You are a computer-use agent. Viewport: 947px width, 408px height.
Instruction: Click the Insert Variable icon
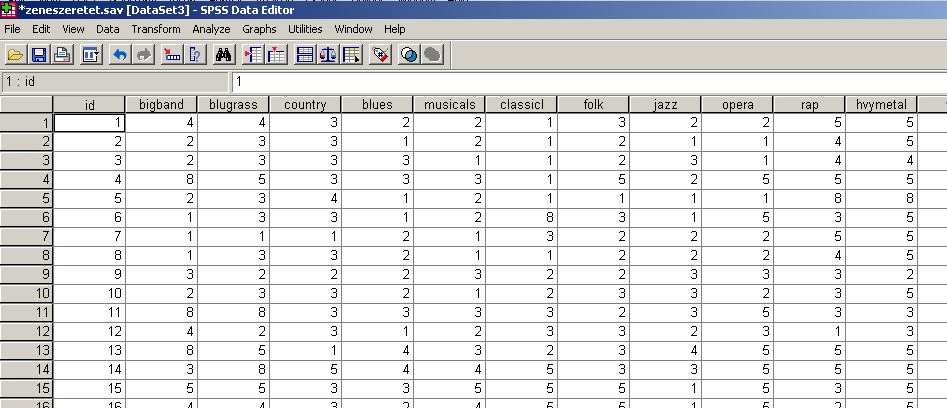pyautogui.click(x=275, y=54)
